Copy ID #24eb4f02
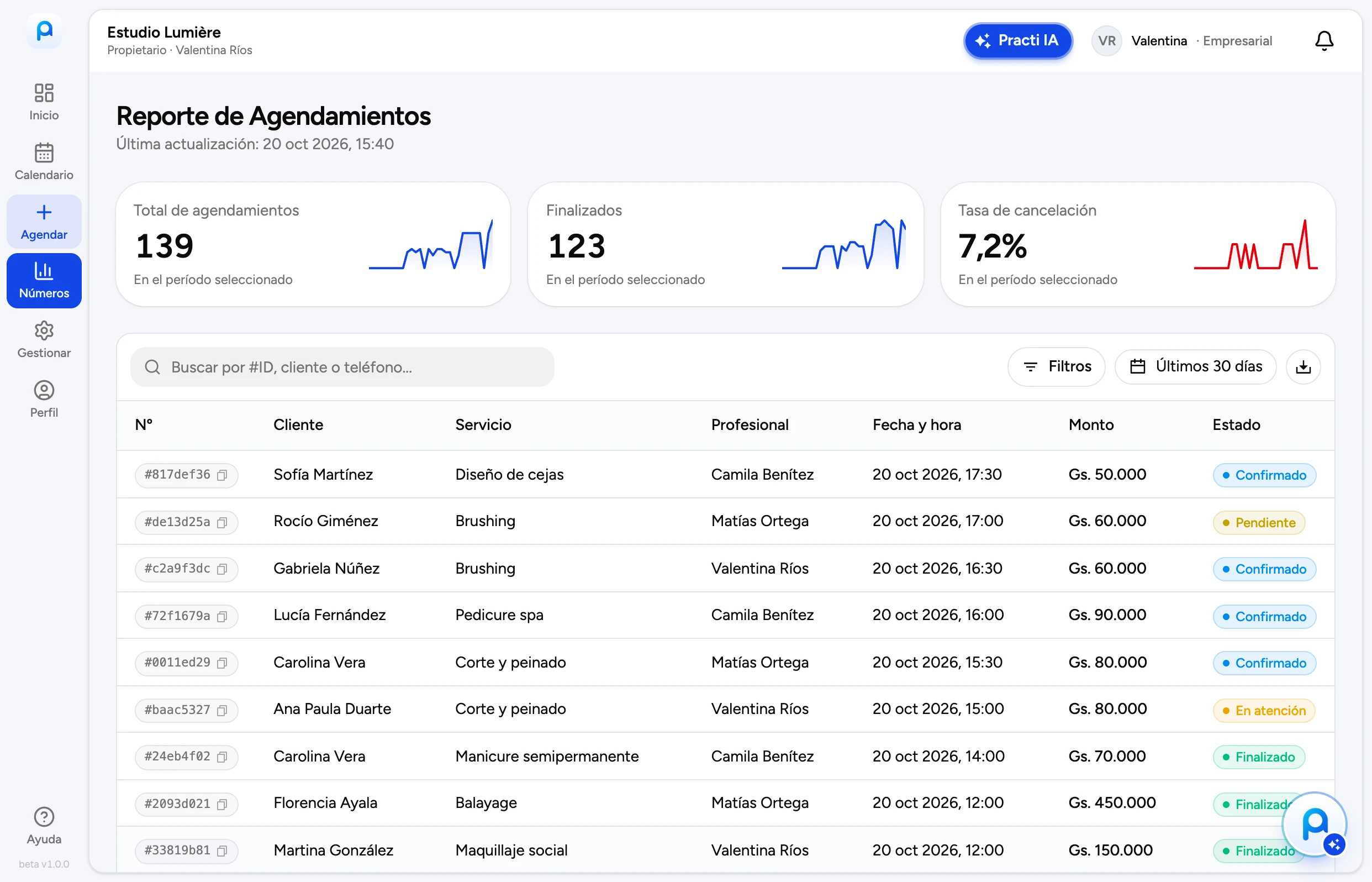Viewport: 1372px width, 882px height. (x=222, y=757)
